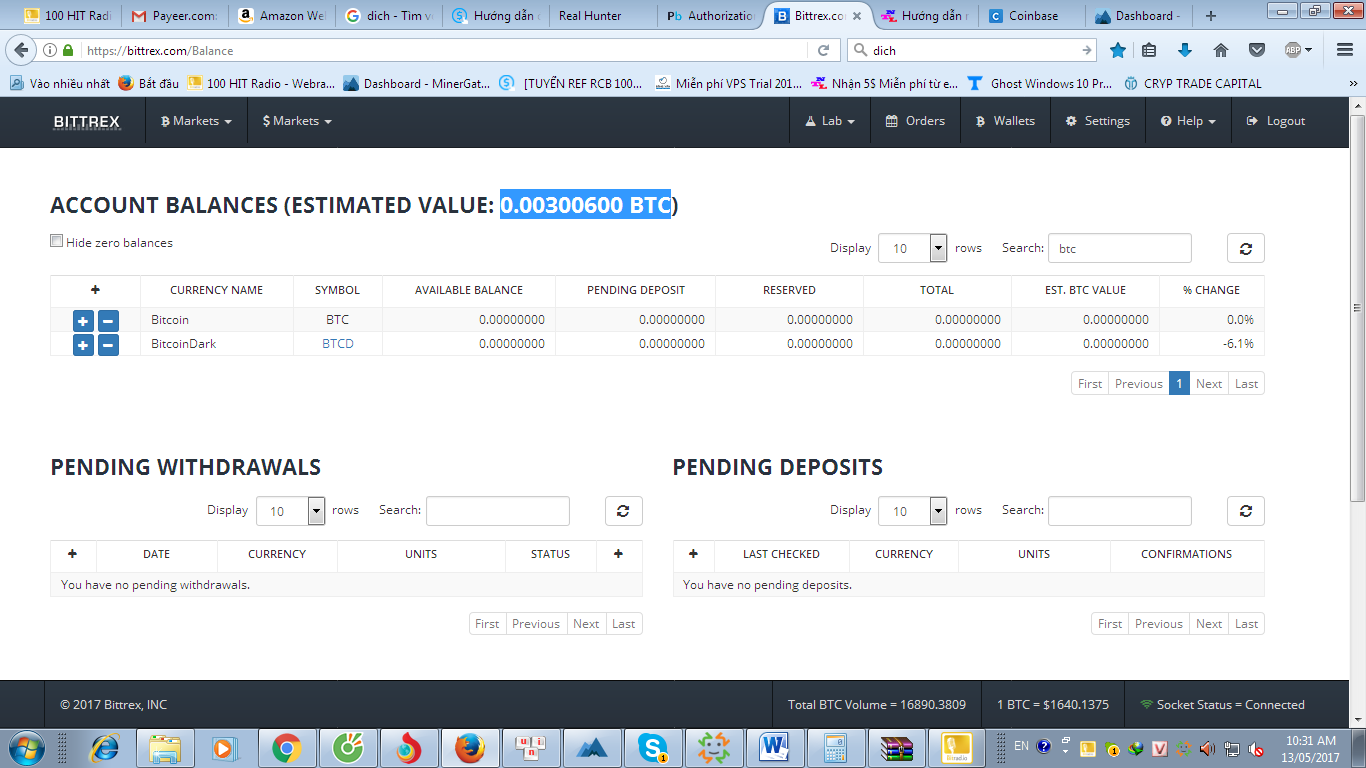Open the rows dropdown for account balances
Image resolution: width=1366 pixels, height=768 pixels.
coord(912,248)
